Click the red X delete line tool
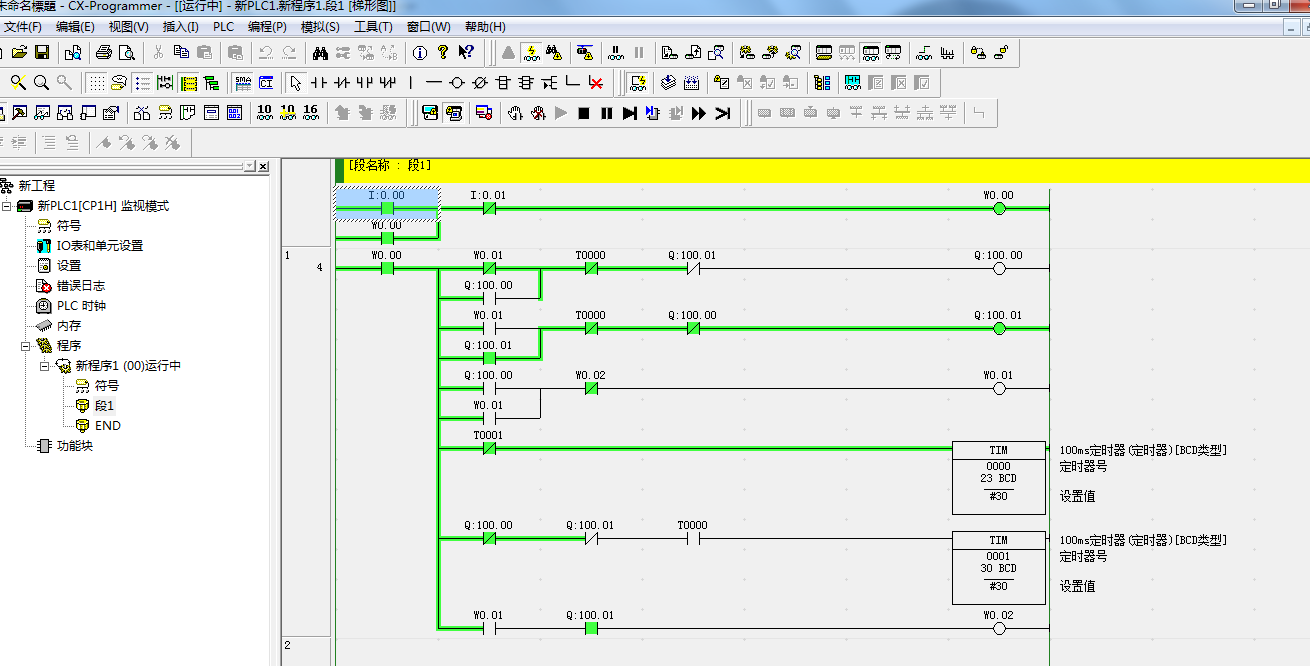The image size is (1310, 666). pos(596,83)
